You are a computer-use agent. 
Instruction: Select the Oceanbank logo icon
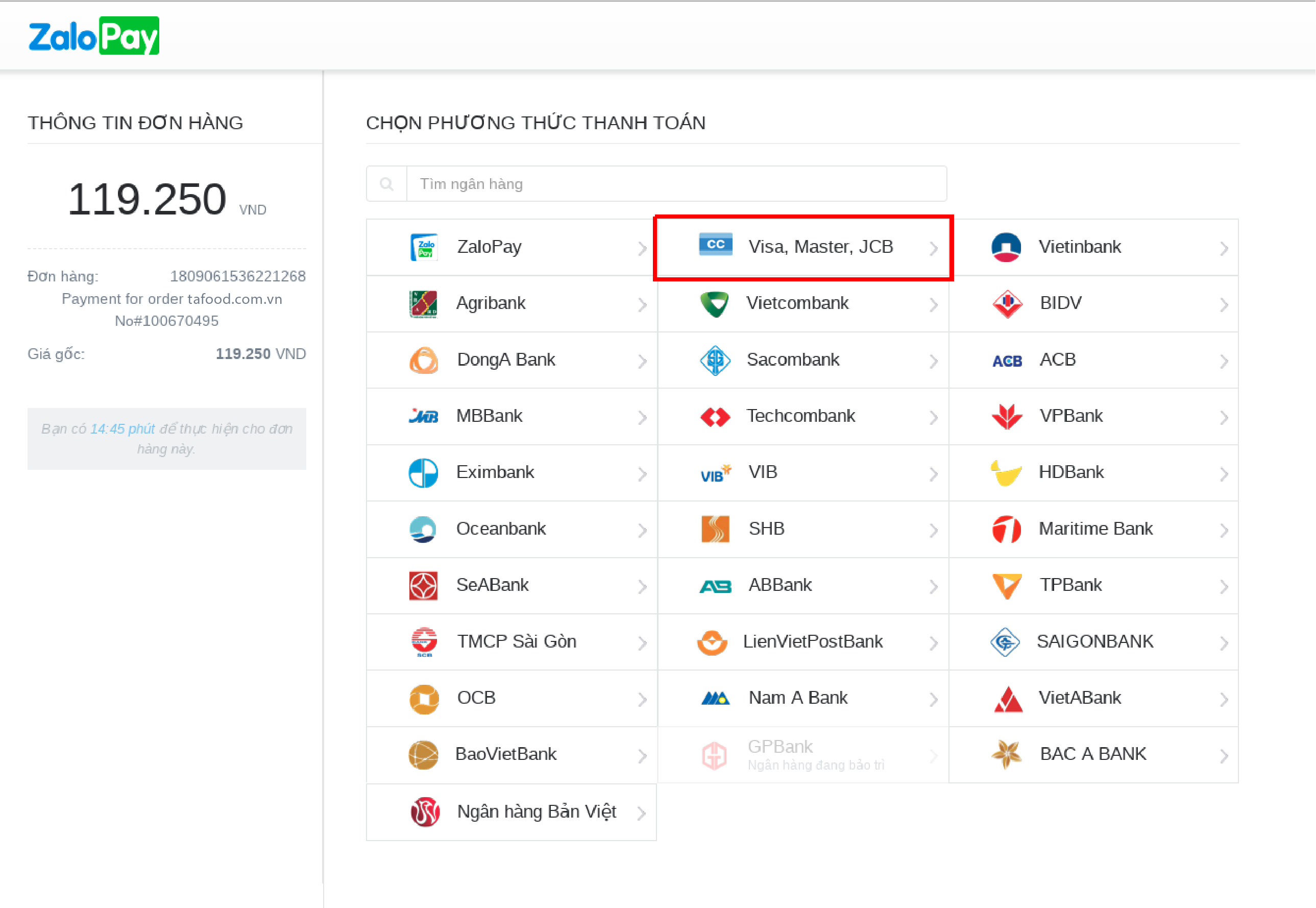click(x=423, y=529)
